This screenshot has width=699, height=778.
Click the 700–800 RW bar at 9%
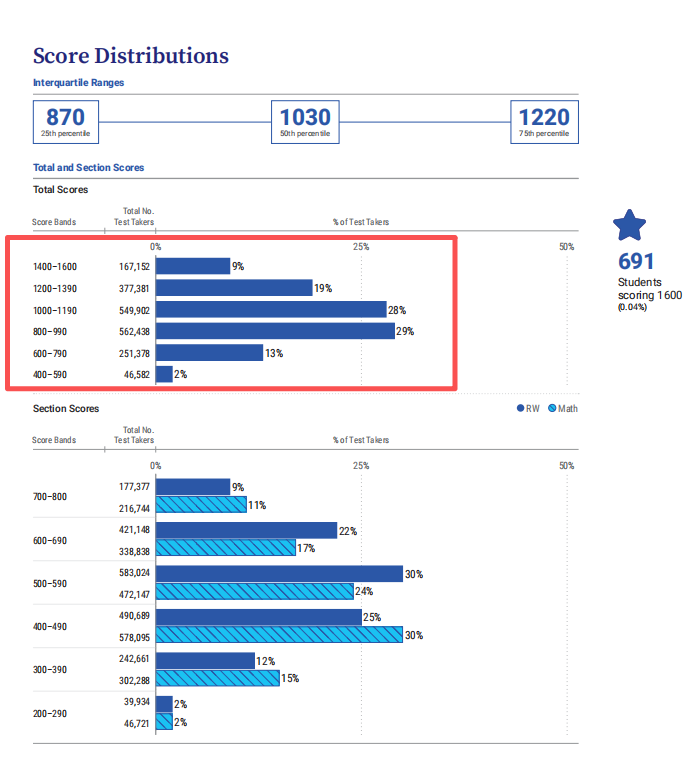[x=193, y=487]
